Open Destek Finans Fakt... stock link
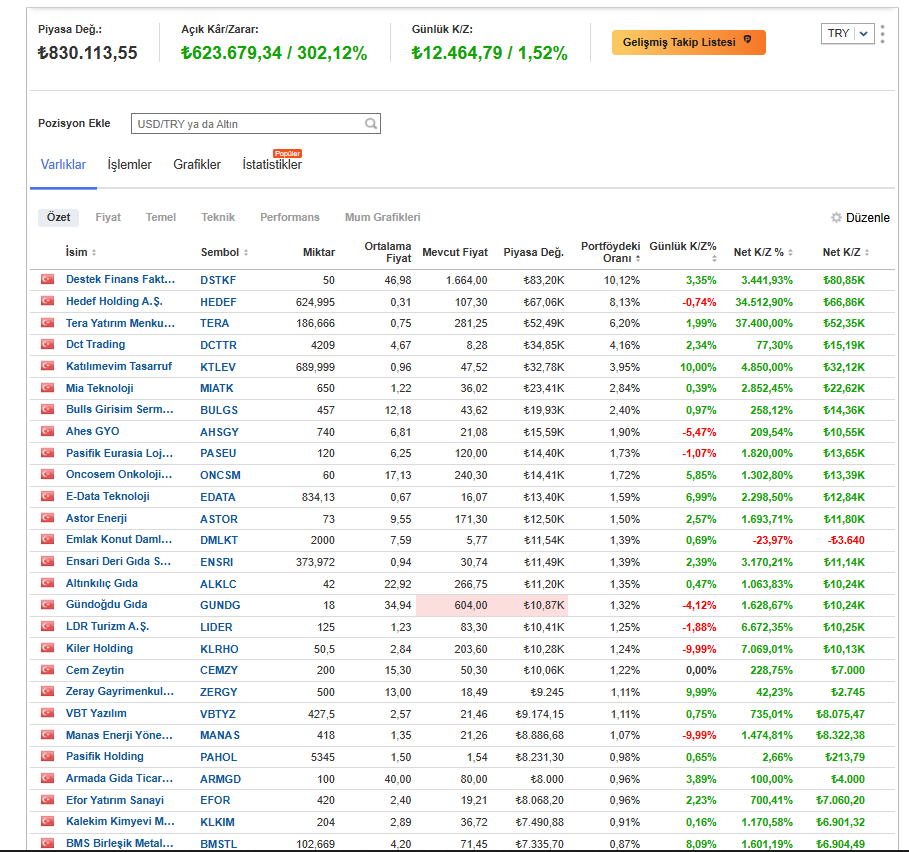This screenshot has height=852, width=909. click(x=120, y=279)
